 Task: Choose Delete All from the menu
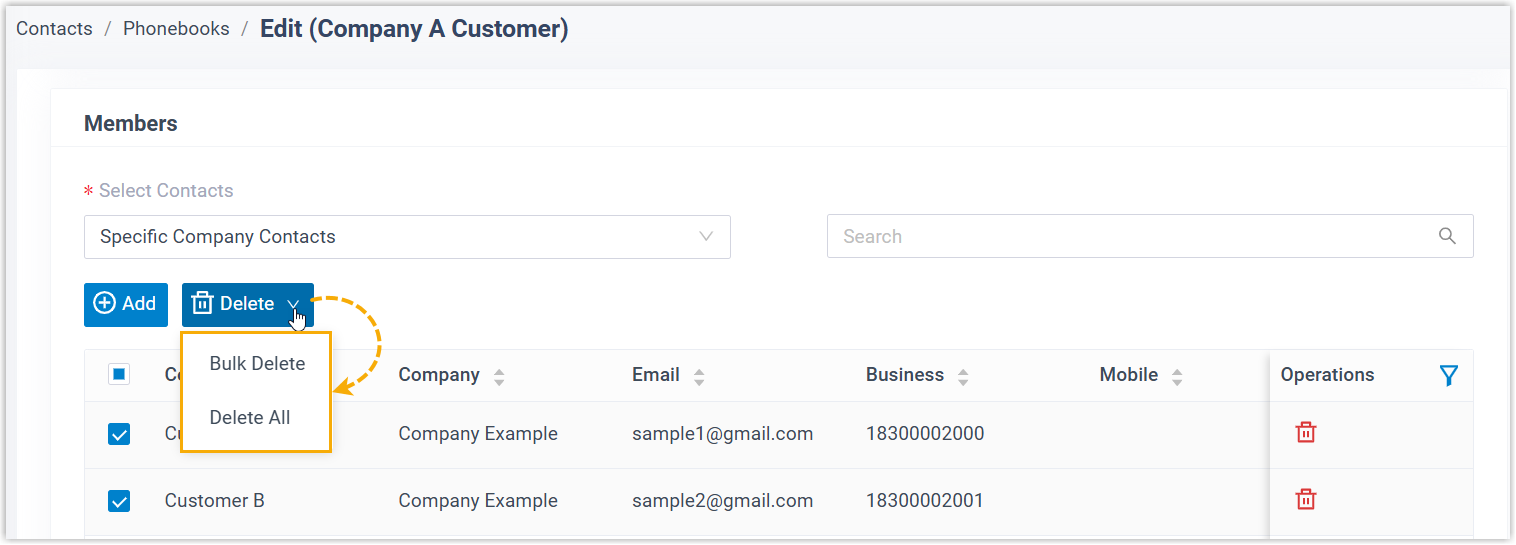click(x=250, y=418)
